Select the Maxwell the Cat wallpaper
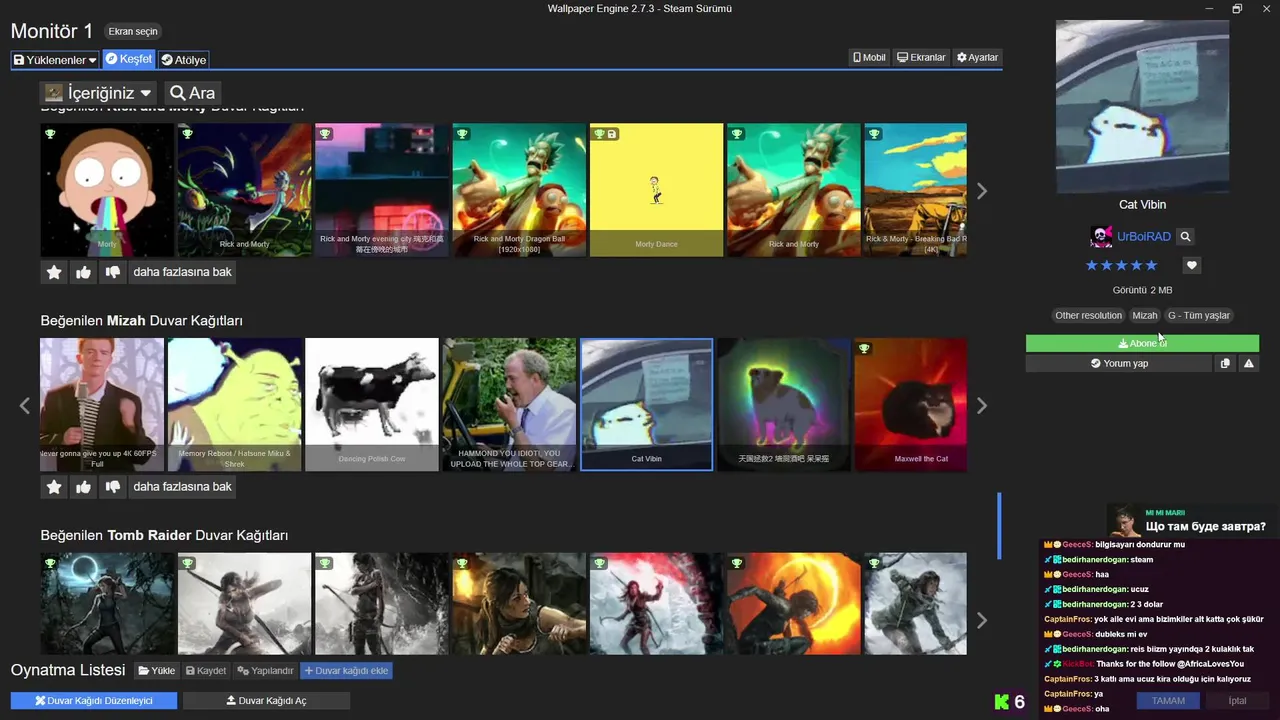This screenshot has width=1280, height=720. click(x=910, y=404)
